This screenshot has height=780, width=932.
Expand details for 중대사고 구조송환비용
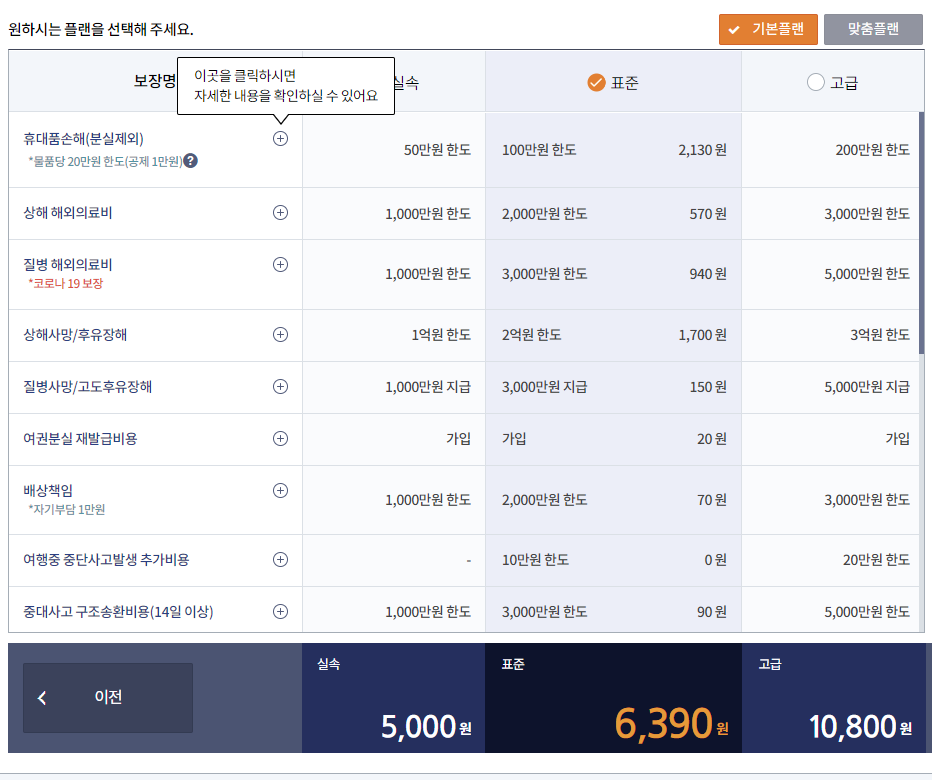click(x=280, y=611)
